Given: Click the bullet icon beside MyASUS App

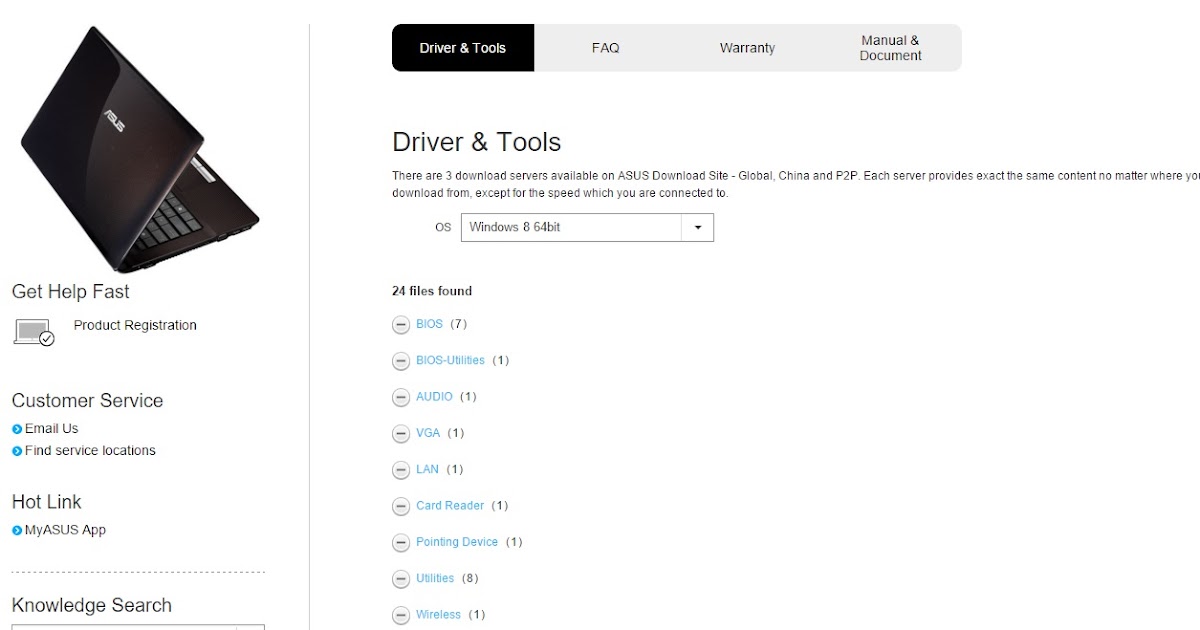Looking at the screenshot, I should (17, 531).
